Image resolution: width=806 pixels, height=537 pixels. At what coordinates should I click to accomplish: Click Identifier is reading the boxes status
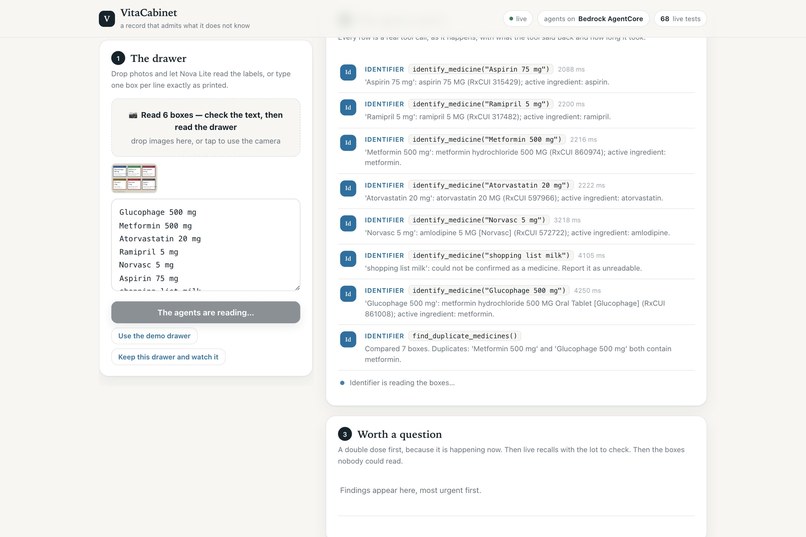click(x=402, y=383)
